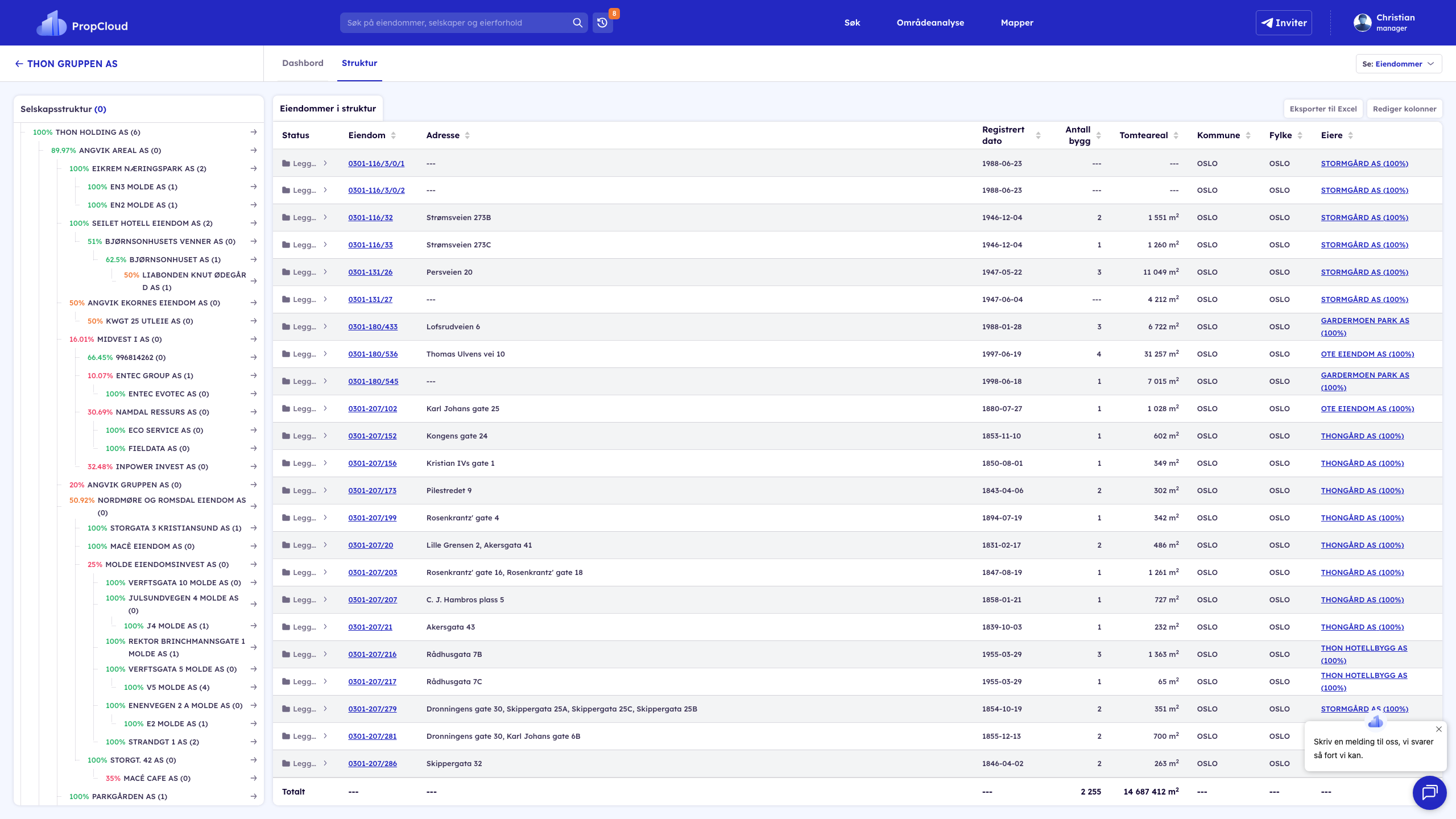
Task: Expand status chevron for 0301-207/199
Action: click(325, 518)
